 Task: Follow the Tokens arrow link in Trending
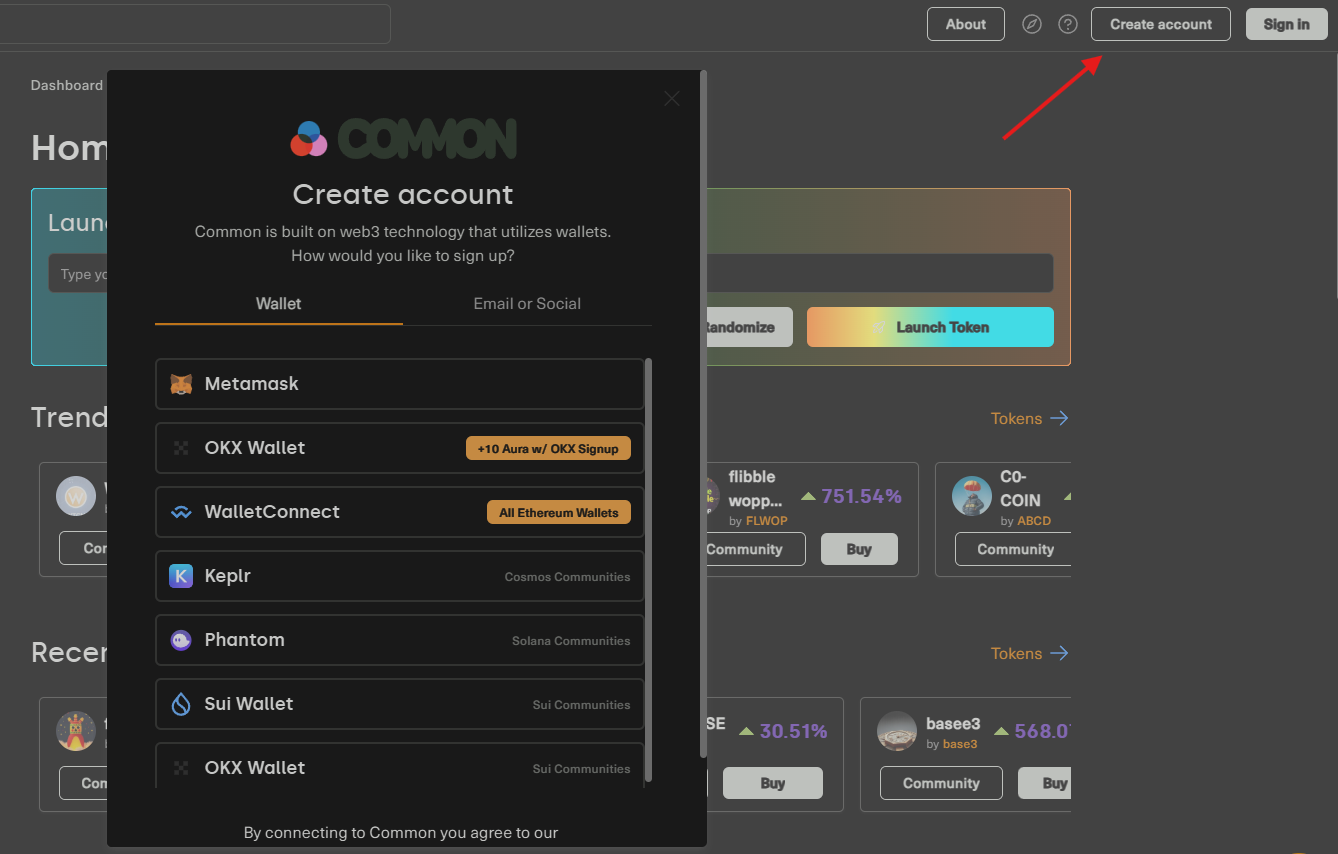tap(1029, 419)
